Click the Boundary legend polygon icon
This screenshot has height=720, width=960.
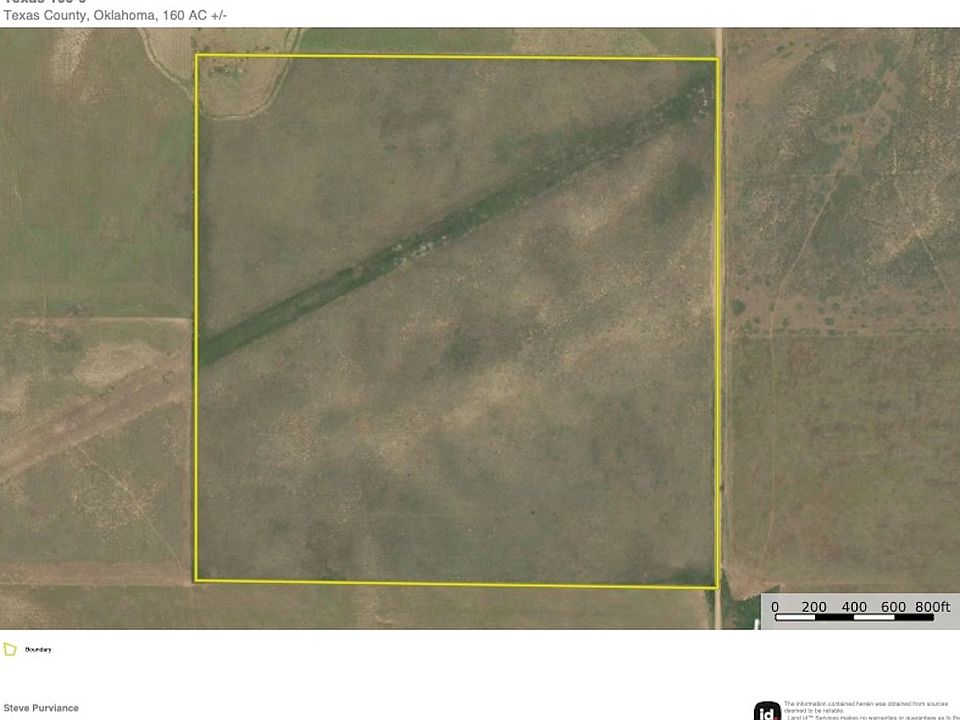click(x=10, y=649)
